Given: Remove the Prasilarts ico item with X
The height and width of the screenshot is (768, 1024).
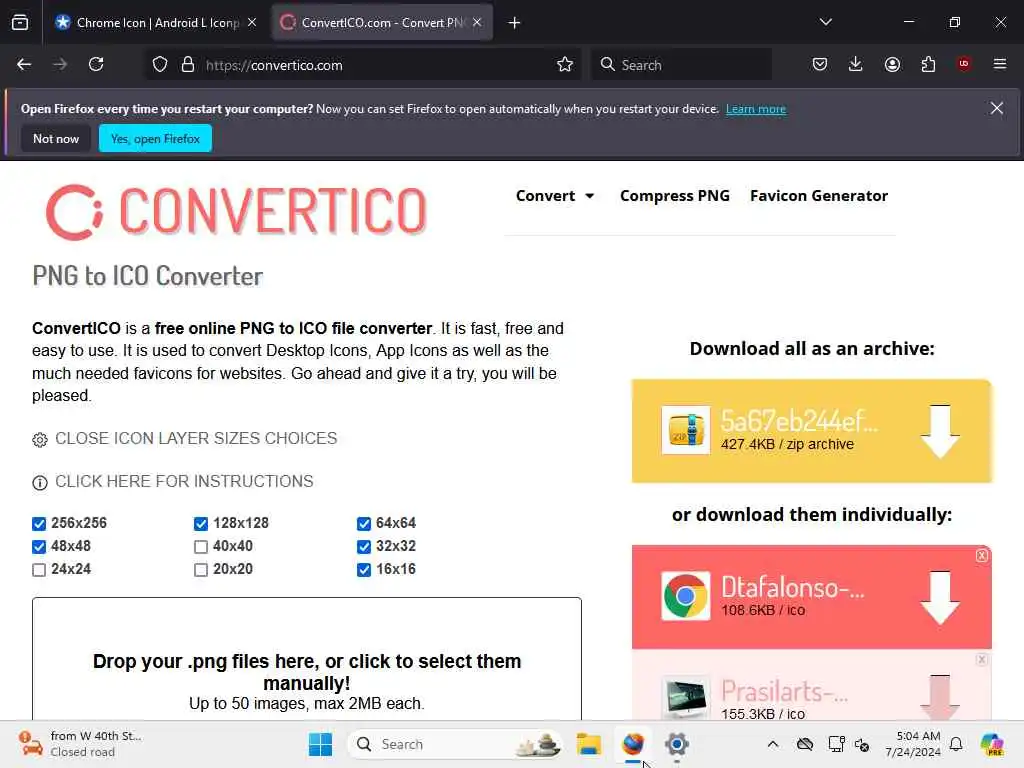Looking at the screenshot, I should tap(982, 660).
